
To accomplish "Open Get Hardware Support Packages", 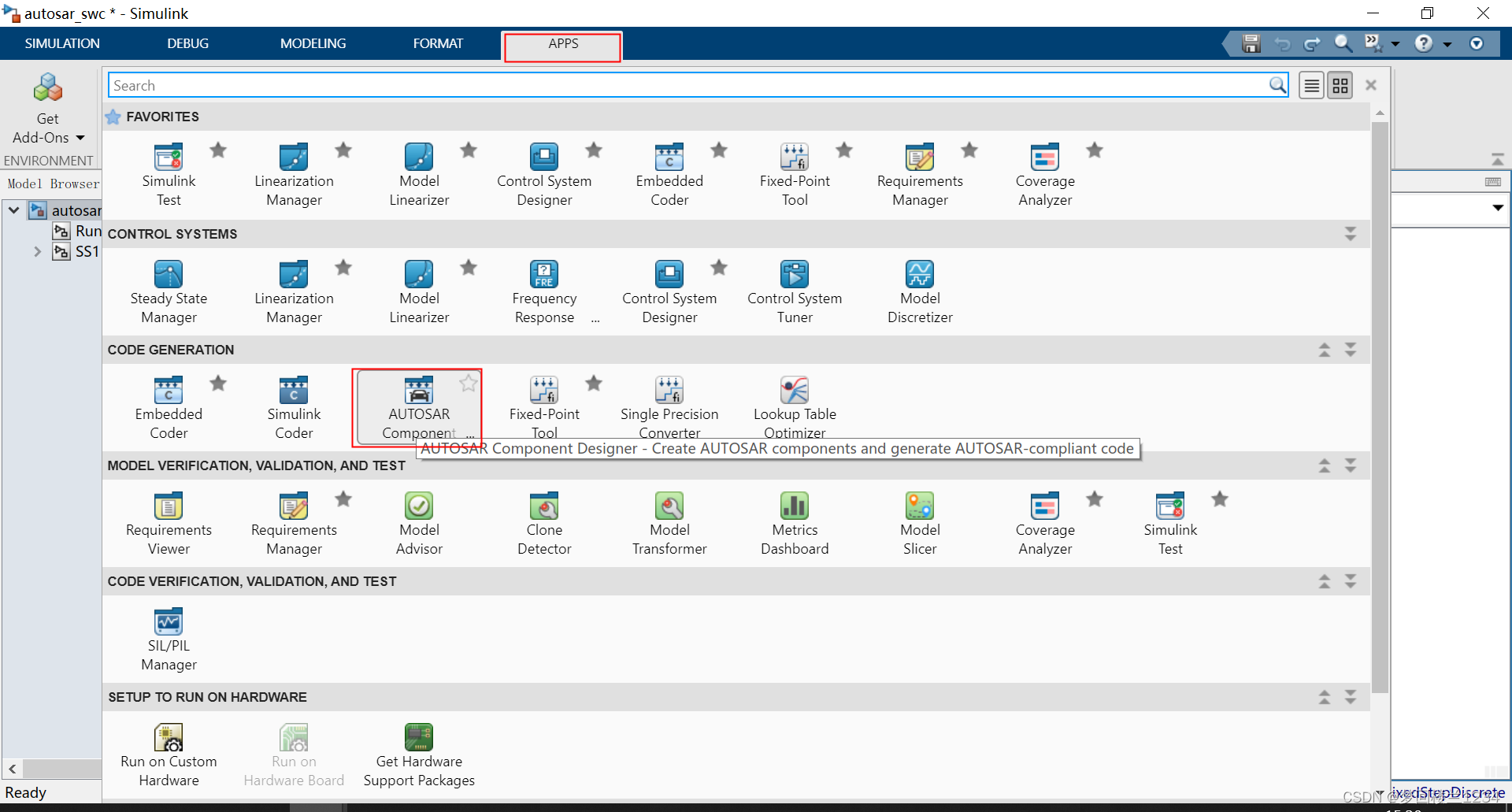I will point(418,754).
